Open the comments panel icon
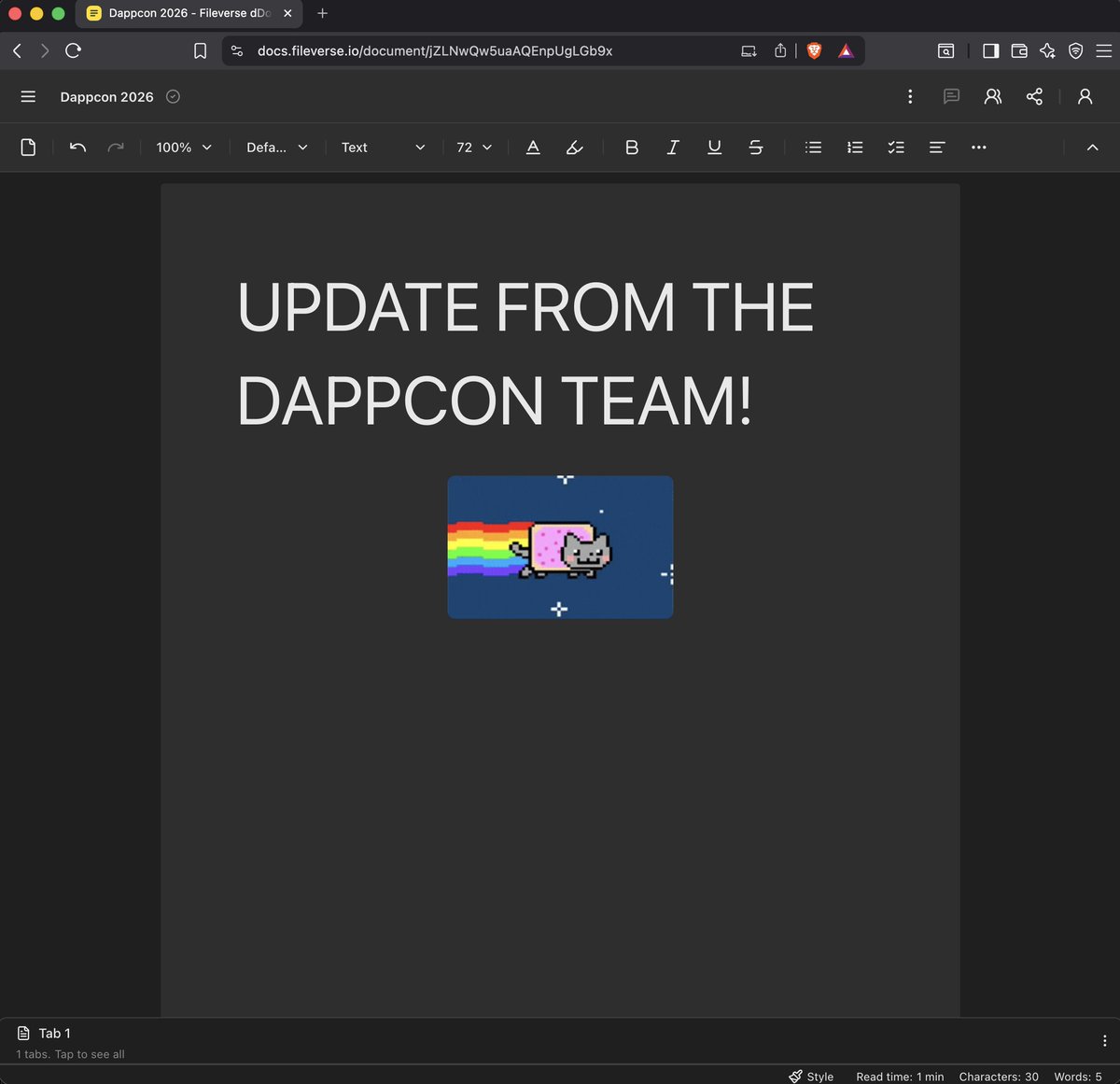 pos(951,96)
